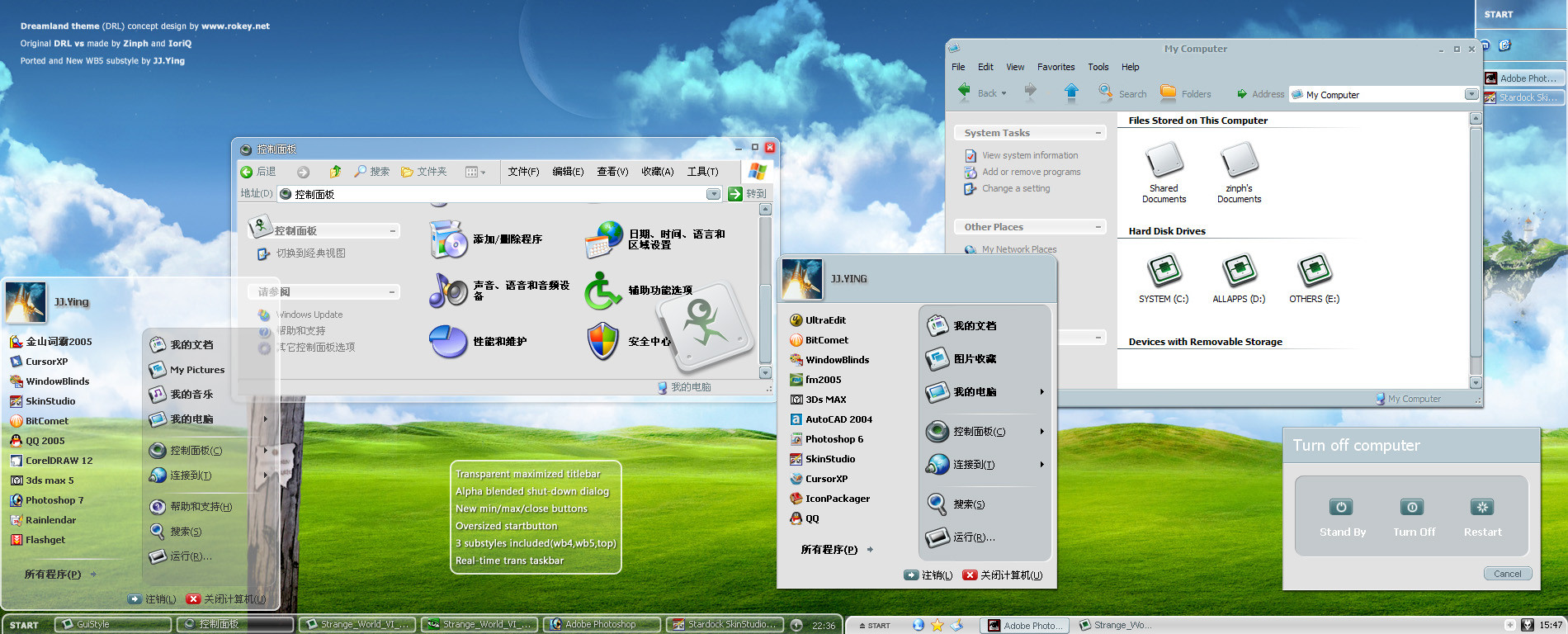The height and width of the screenshot is (634, 1568).
Task: Switch to GuiStyle taskbar button
Action: pyautogui.click(x=113, y=624)
